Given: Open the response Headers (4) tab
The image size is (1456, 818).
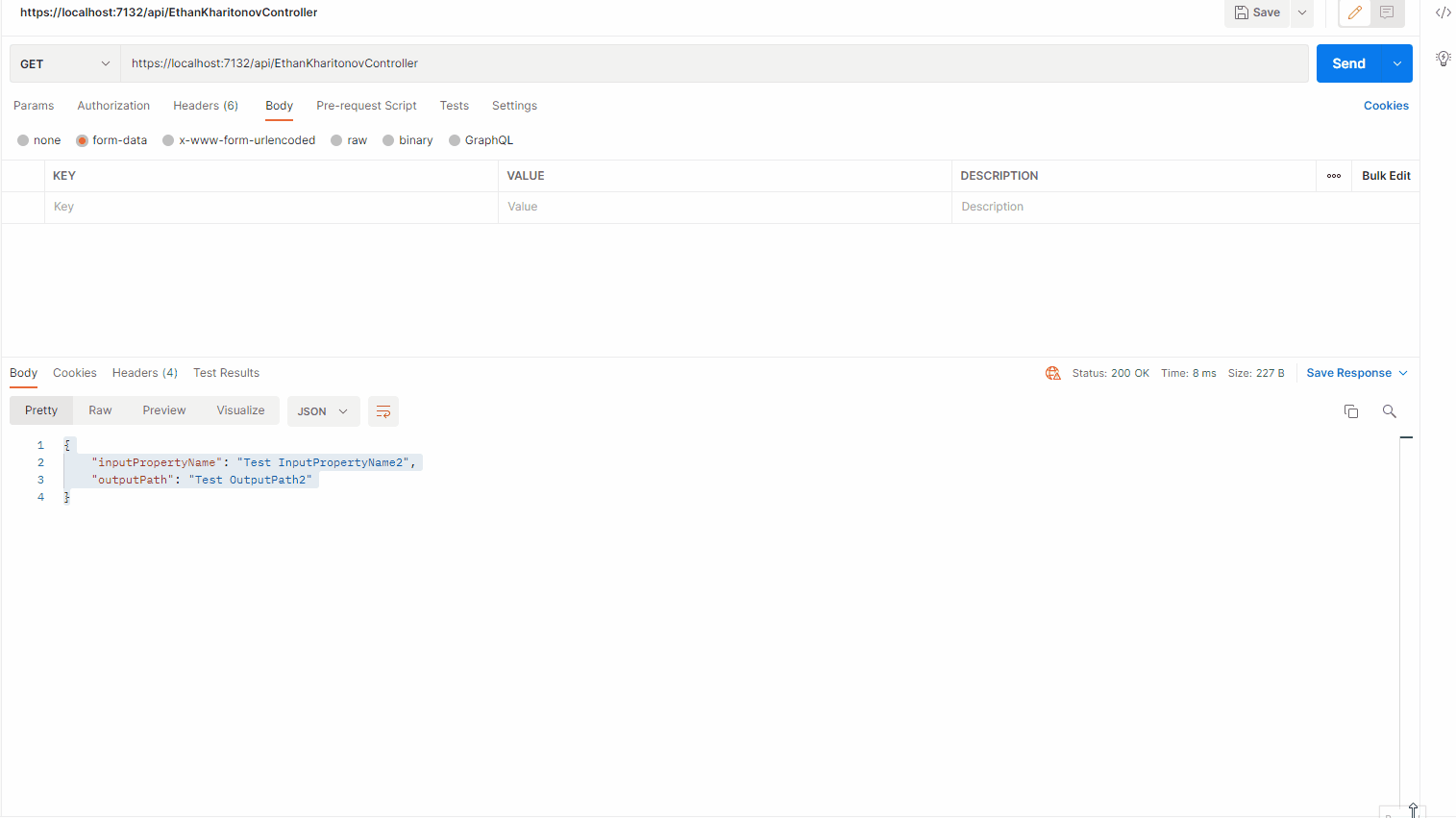Looking at the screenshot, I should pyautogui.click(x=145, y=373).
